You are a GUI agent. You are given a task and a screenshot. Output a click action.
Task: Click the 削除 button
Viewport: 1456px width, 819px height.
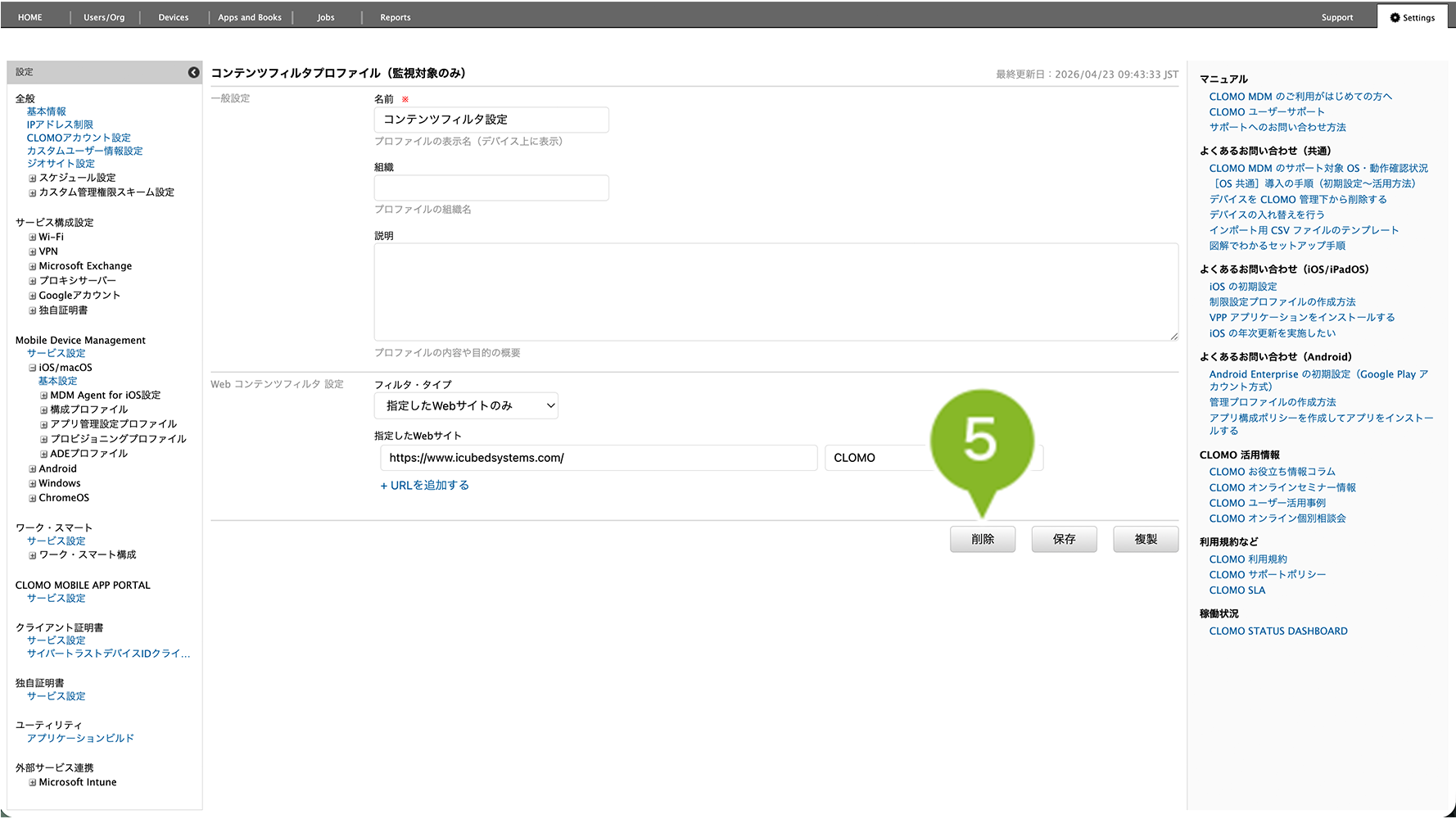point(982,539)
